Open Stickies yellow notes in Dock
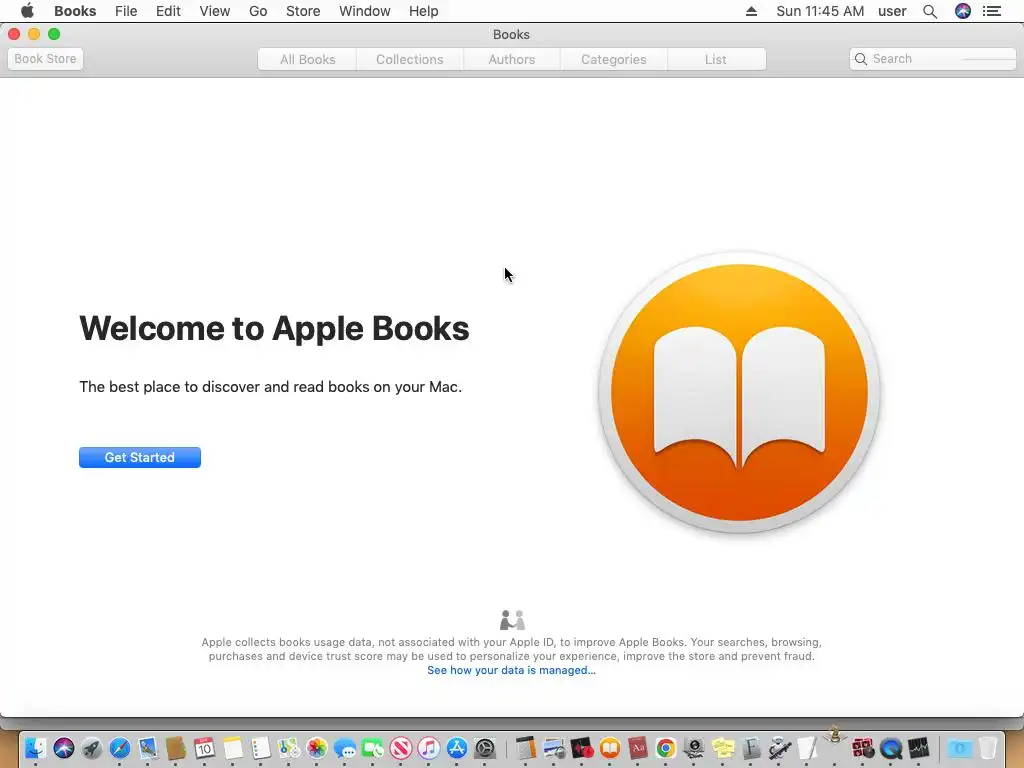 pyautogui.click(x=722, y=748)
